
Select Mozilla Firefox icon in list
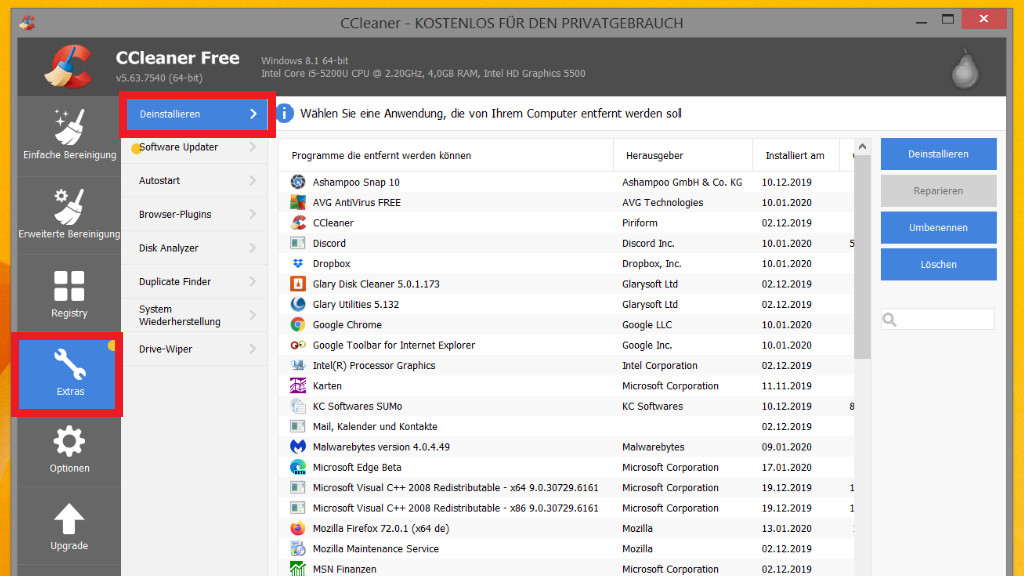point(297,528)
